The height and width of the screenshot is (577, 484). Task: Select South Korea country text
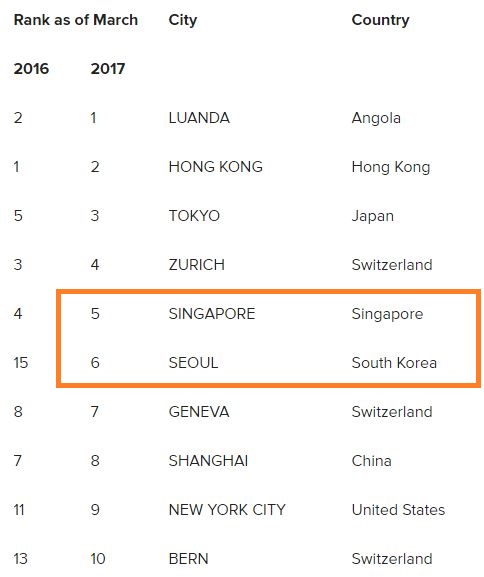pyautogui.click(x=394, y=363)
